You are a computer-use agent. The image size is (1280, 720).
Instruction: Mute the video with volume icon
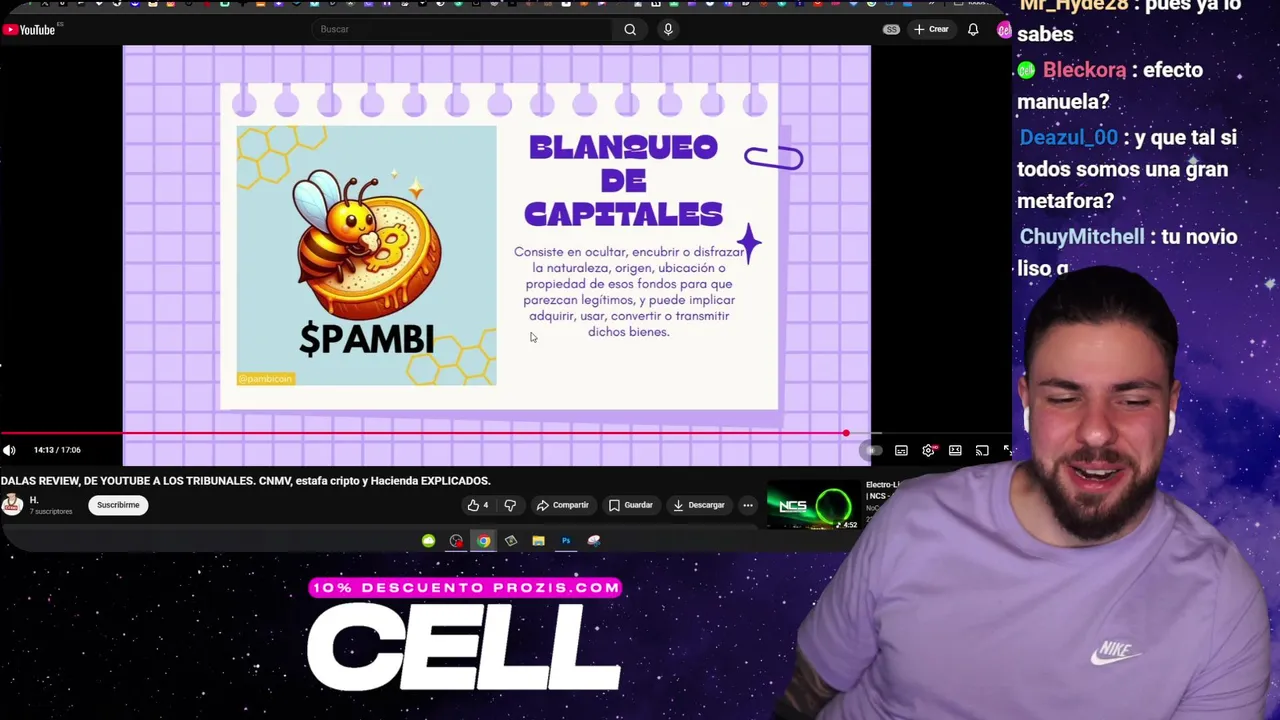click(x=10, y=450)
